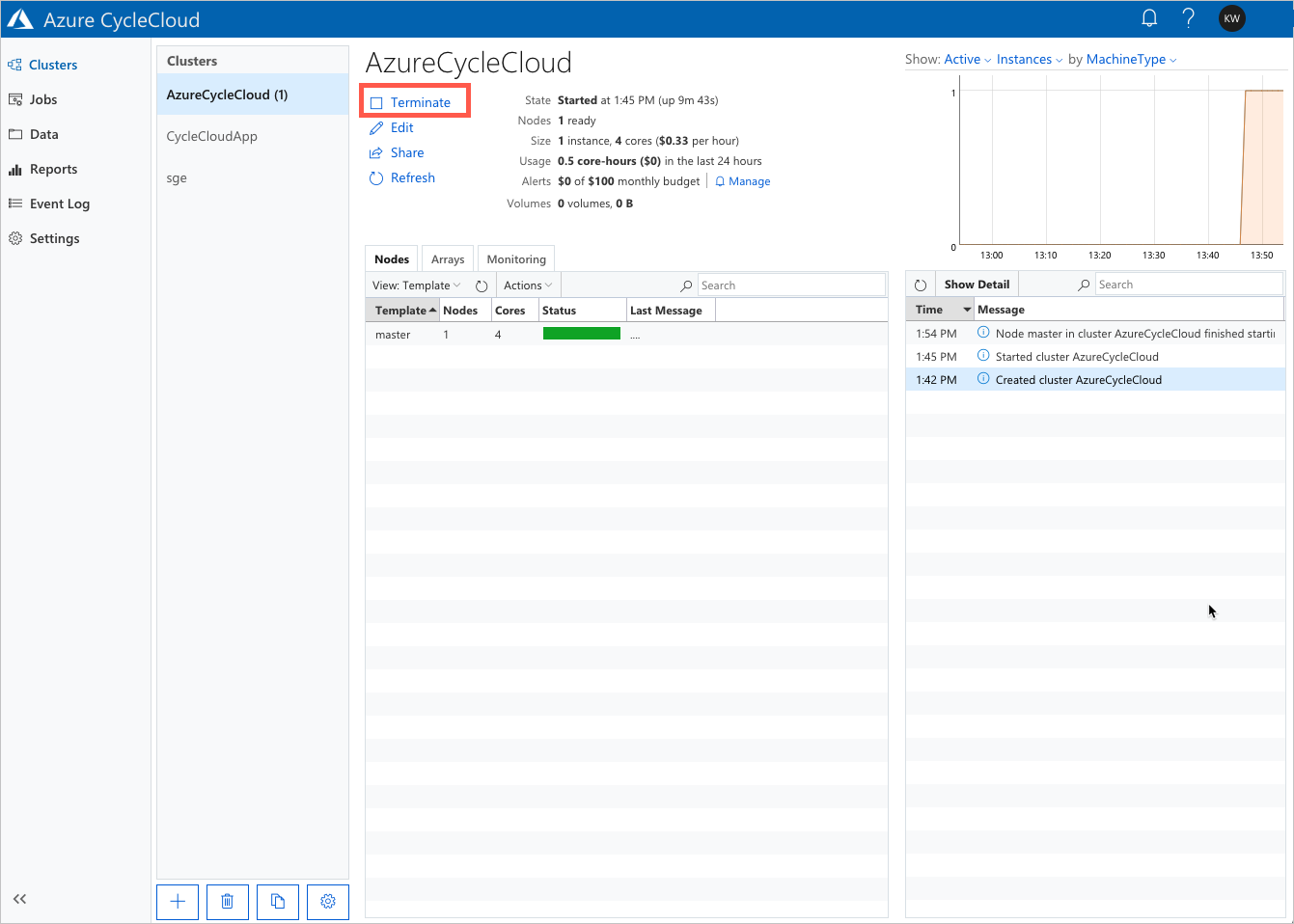This screenshot has height=924, width=1294.
Task: Toggle Show Detail in event panel
Action: pyautogui.click(x=977, y=285)
